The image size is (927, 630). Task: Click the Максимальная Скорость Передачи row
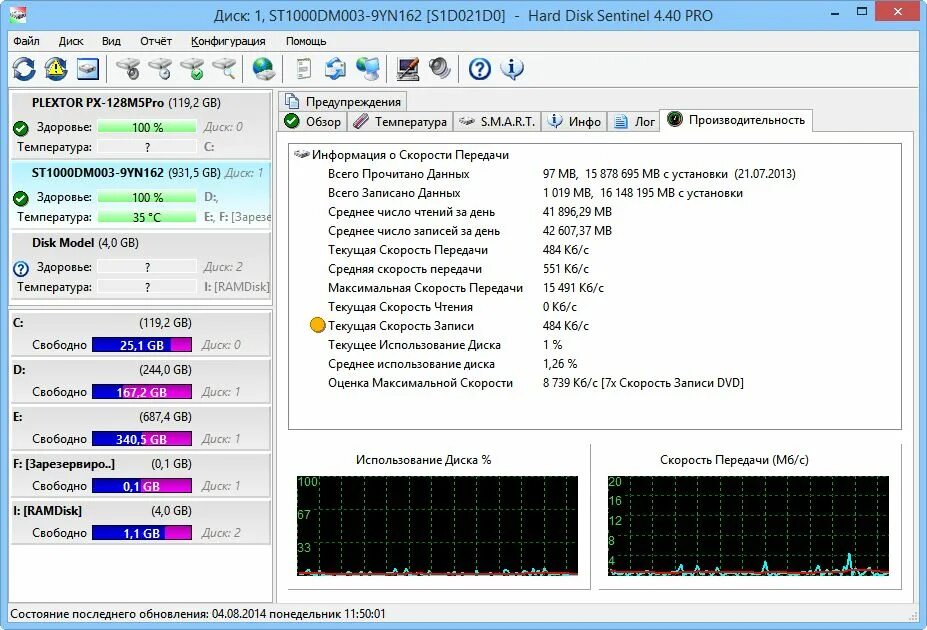tap(466, 288)
